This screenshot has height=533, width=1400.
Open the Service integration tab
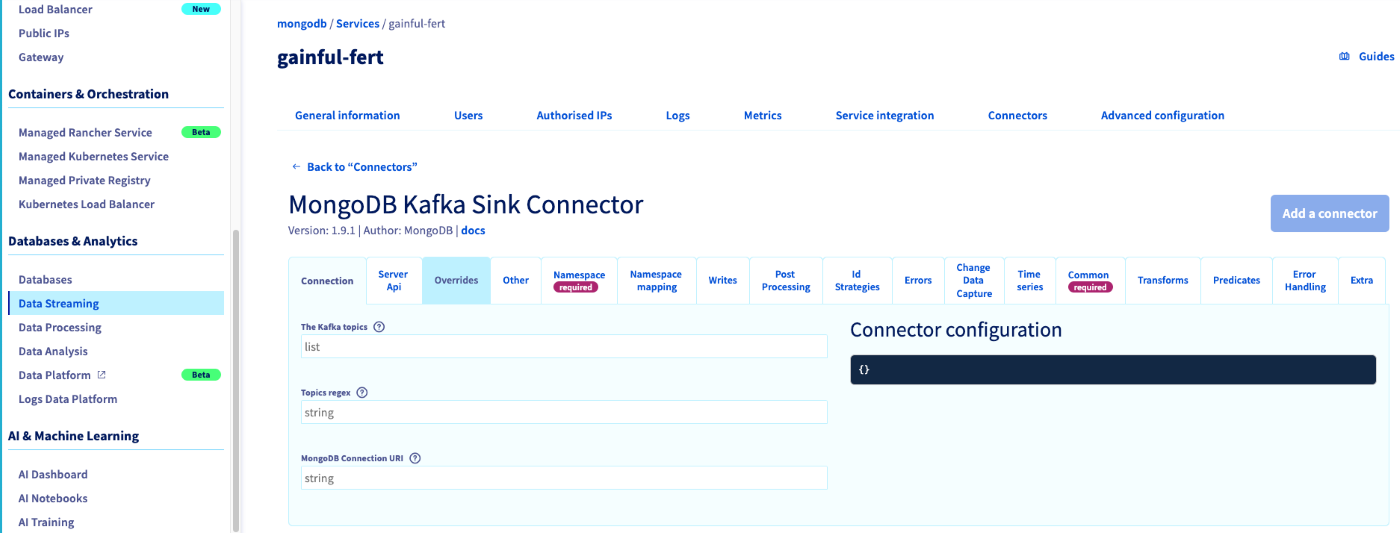pos(884,116)
